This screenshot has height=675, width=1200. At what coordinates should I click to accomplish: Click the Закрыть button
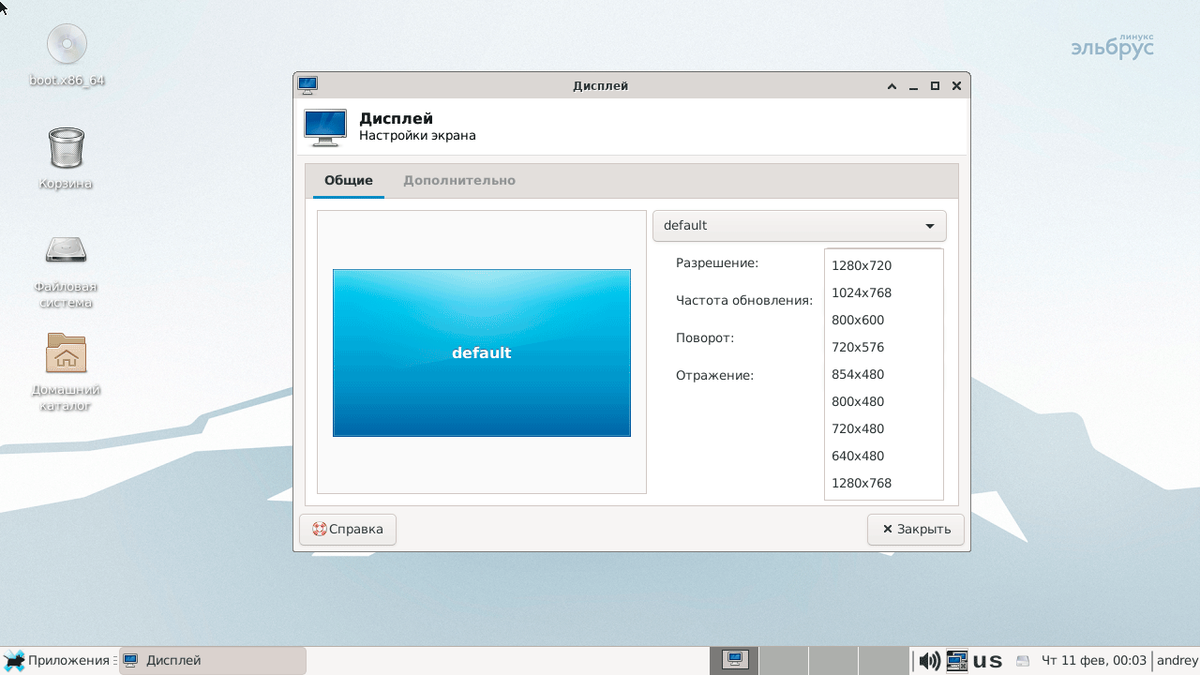click(x=916, y=529)
